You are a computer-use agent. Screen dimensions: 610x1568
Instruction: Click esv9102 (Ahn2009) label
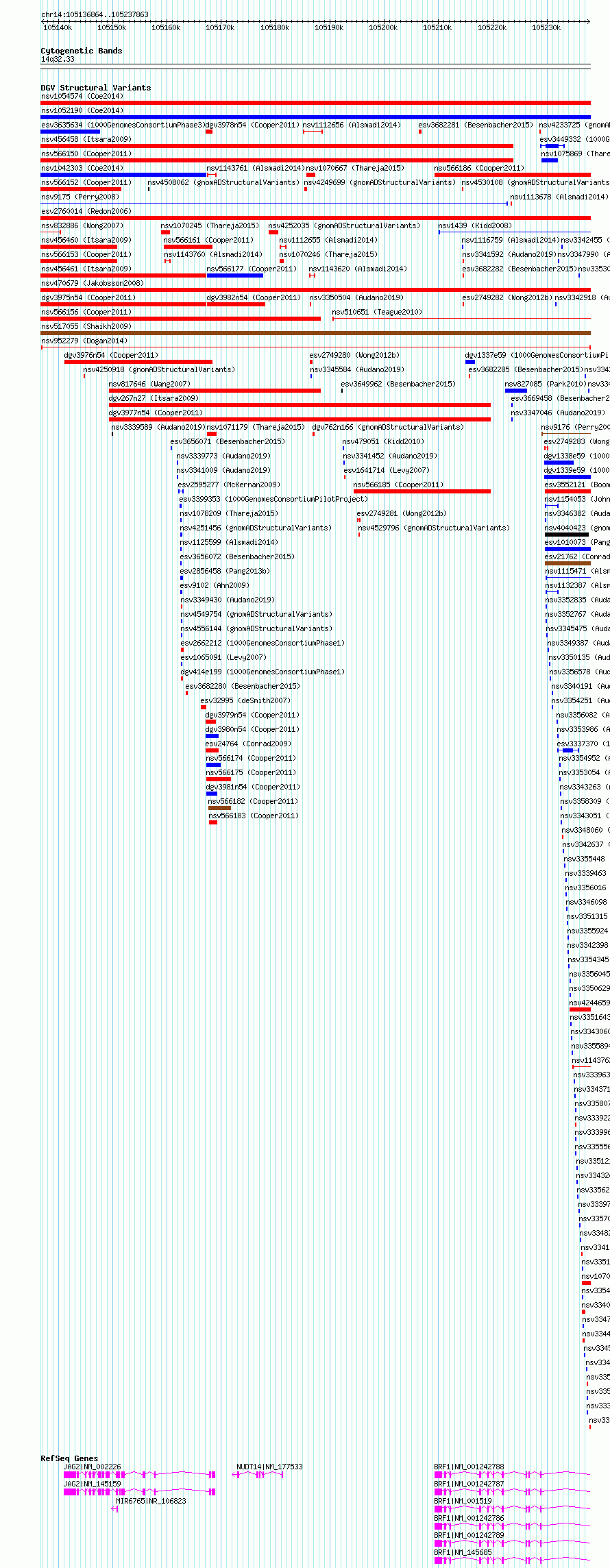point(215,585)
